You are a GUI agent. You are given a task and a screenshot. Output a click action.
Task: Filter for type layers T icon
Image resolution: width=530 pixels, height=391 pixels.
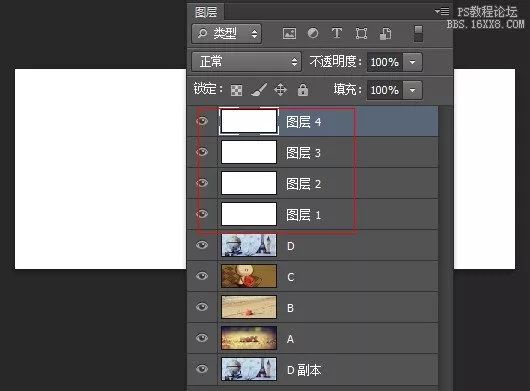pos(337,33)
